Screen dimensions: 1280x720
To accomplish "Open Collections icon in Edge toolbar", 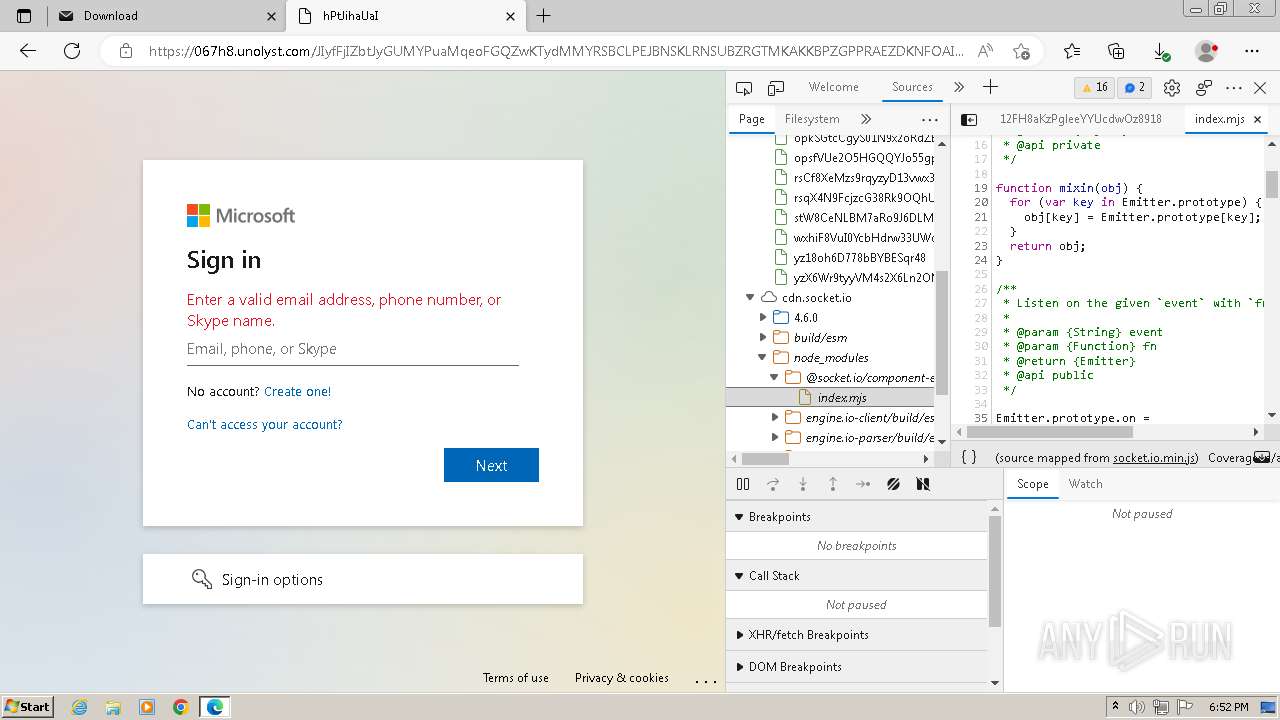I will (1117, 51).
